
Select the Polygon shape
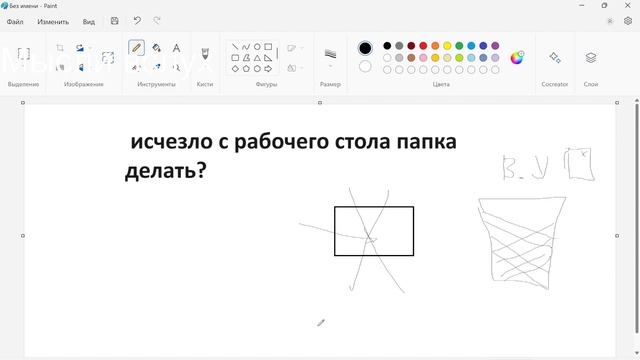click(x=246, y=58)
